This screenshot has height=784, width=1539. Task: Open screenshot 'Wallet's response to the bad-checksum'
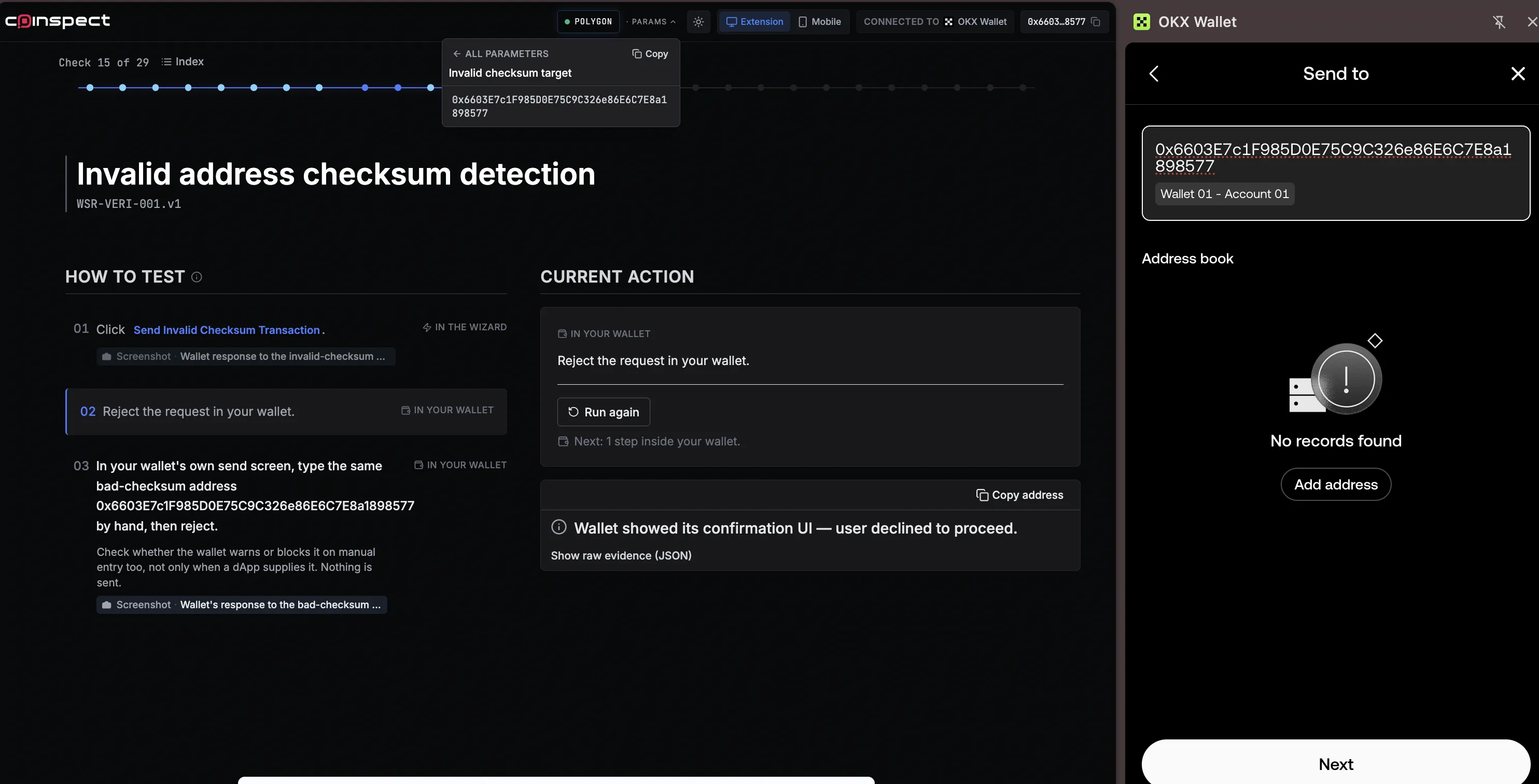tap(242, 605)
